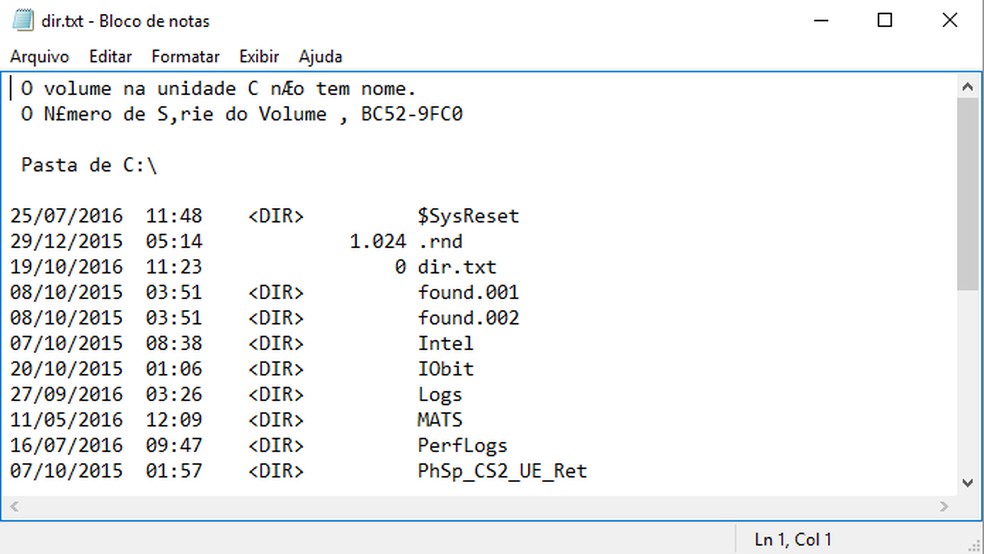This screenshot has width=984, height=554.
Task: Open the Editar menu
Action: (x=110, y=57)
